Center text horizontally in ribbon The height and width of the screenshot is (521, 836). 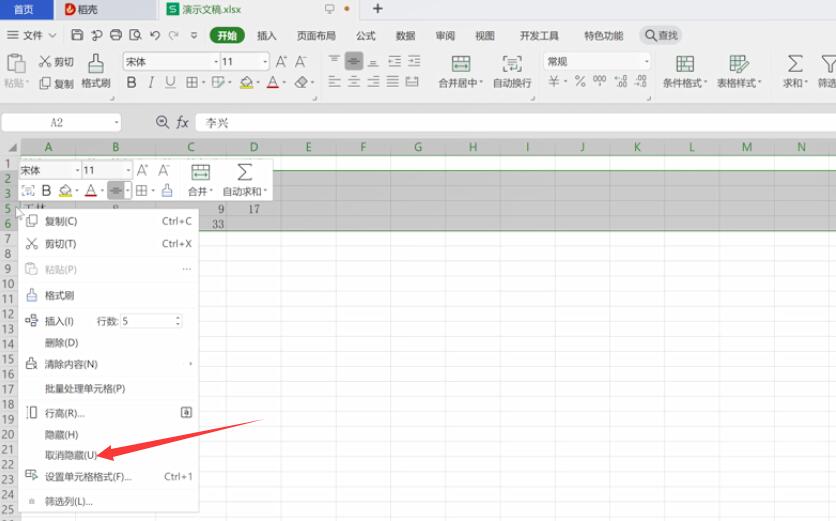[x=354, y=82]
